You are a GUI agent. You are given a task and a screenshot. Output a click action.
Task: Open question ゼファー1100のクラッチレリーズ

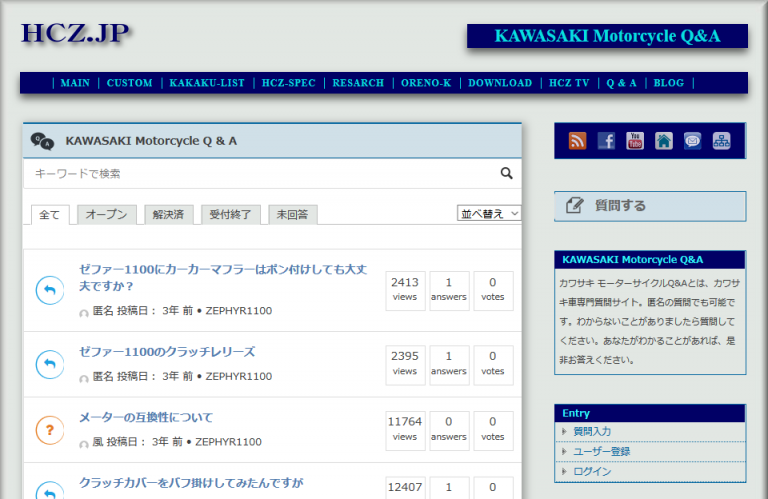(167, 352)
